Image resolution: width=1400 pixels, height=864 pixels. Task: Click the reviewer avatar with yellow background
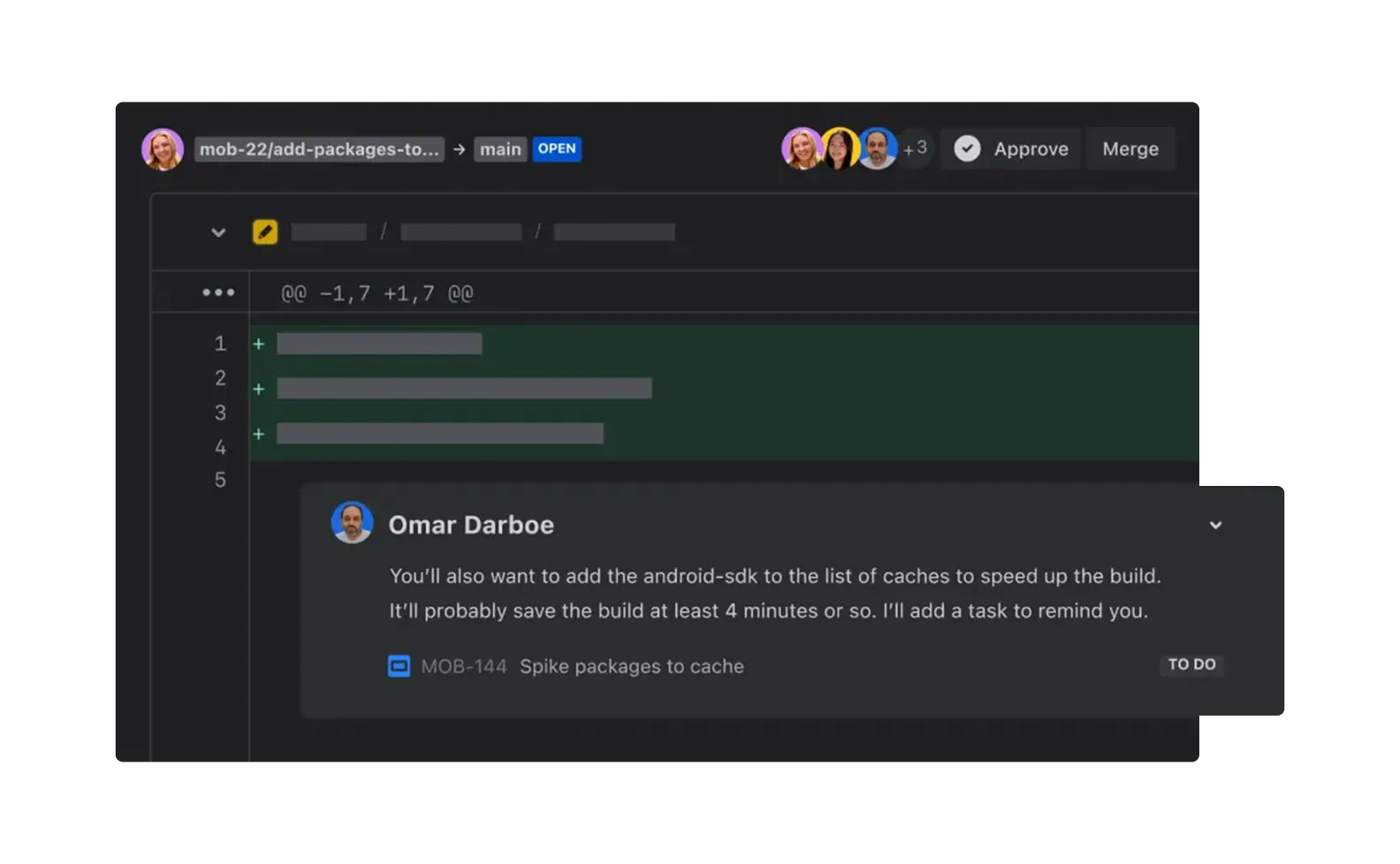[840, 148]
